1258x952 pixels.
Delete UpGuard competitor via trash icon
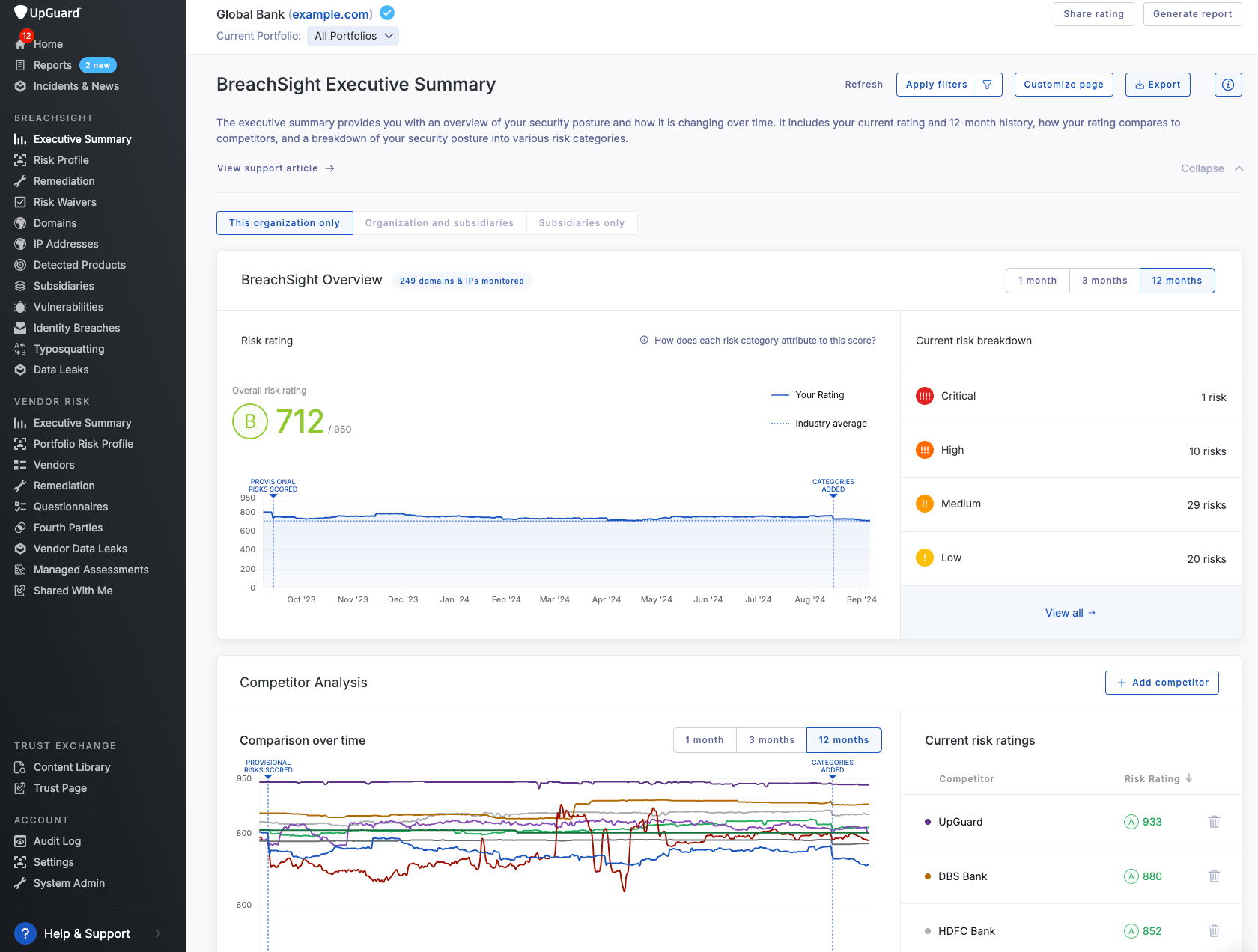(x=1215, y=822)
